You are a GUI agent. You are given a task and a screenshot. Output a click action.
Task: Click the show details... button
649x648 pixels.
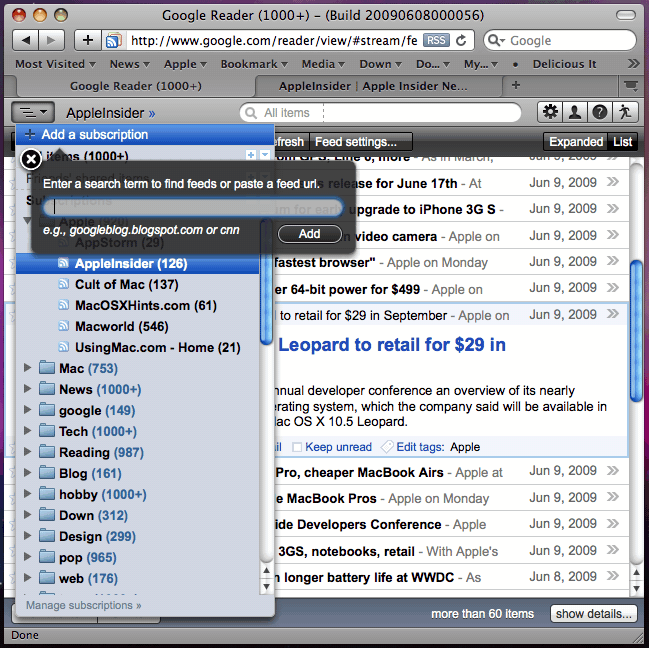[594, 614]
